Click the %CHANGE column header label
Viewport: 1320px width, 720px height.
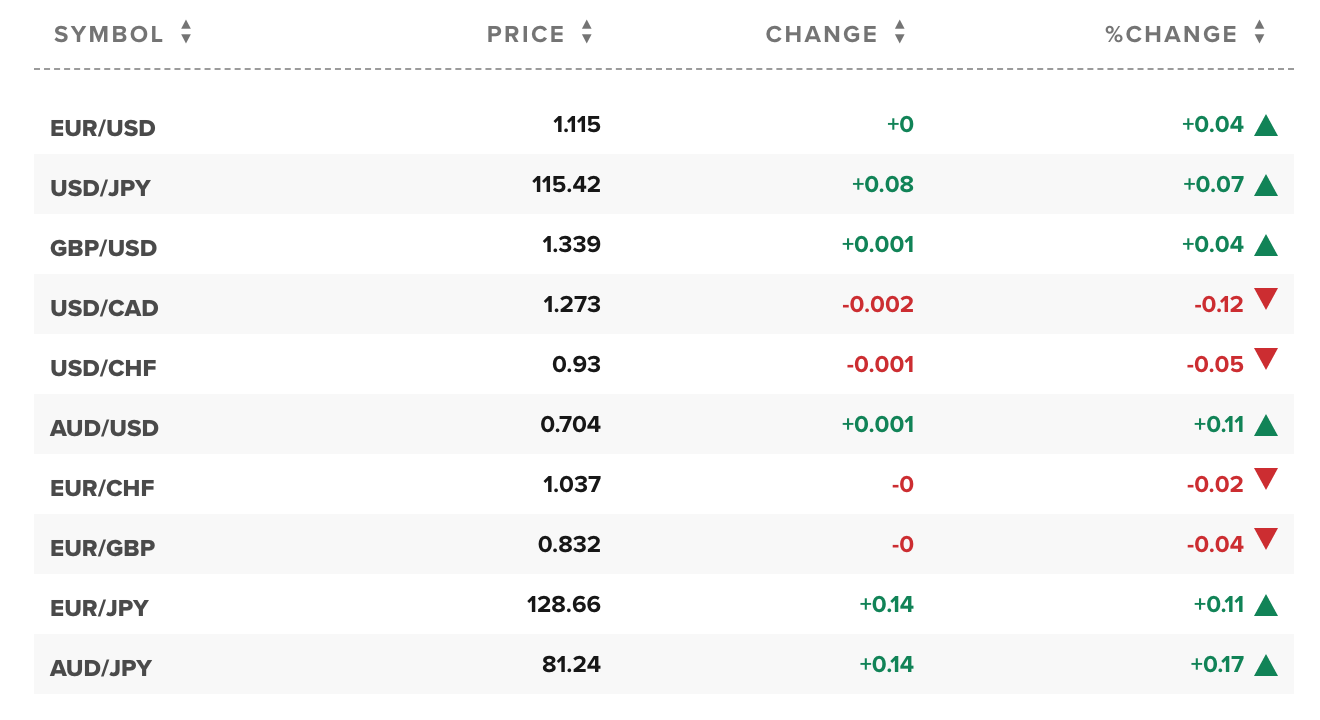pyautogui.click(x=1171, y=34)
